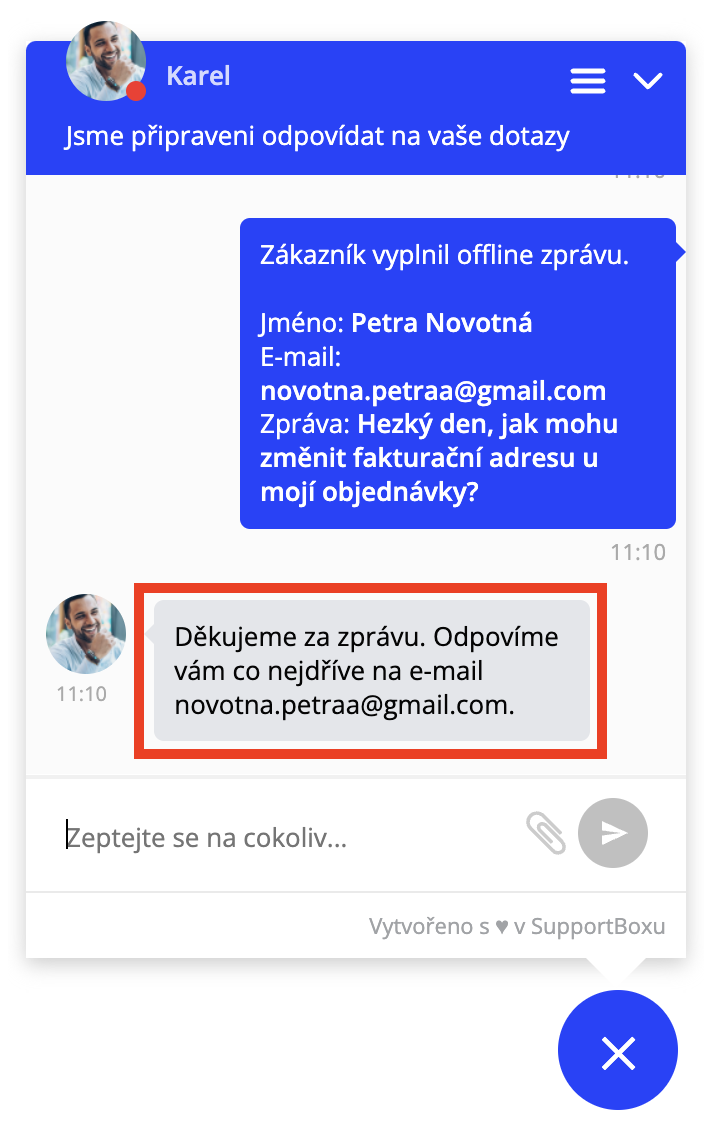Focus the 'Zeptejte se na cokoliv...' input field
The image size is (704, 1126).
pyautogui.click(x=287, y=837)
